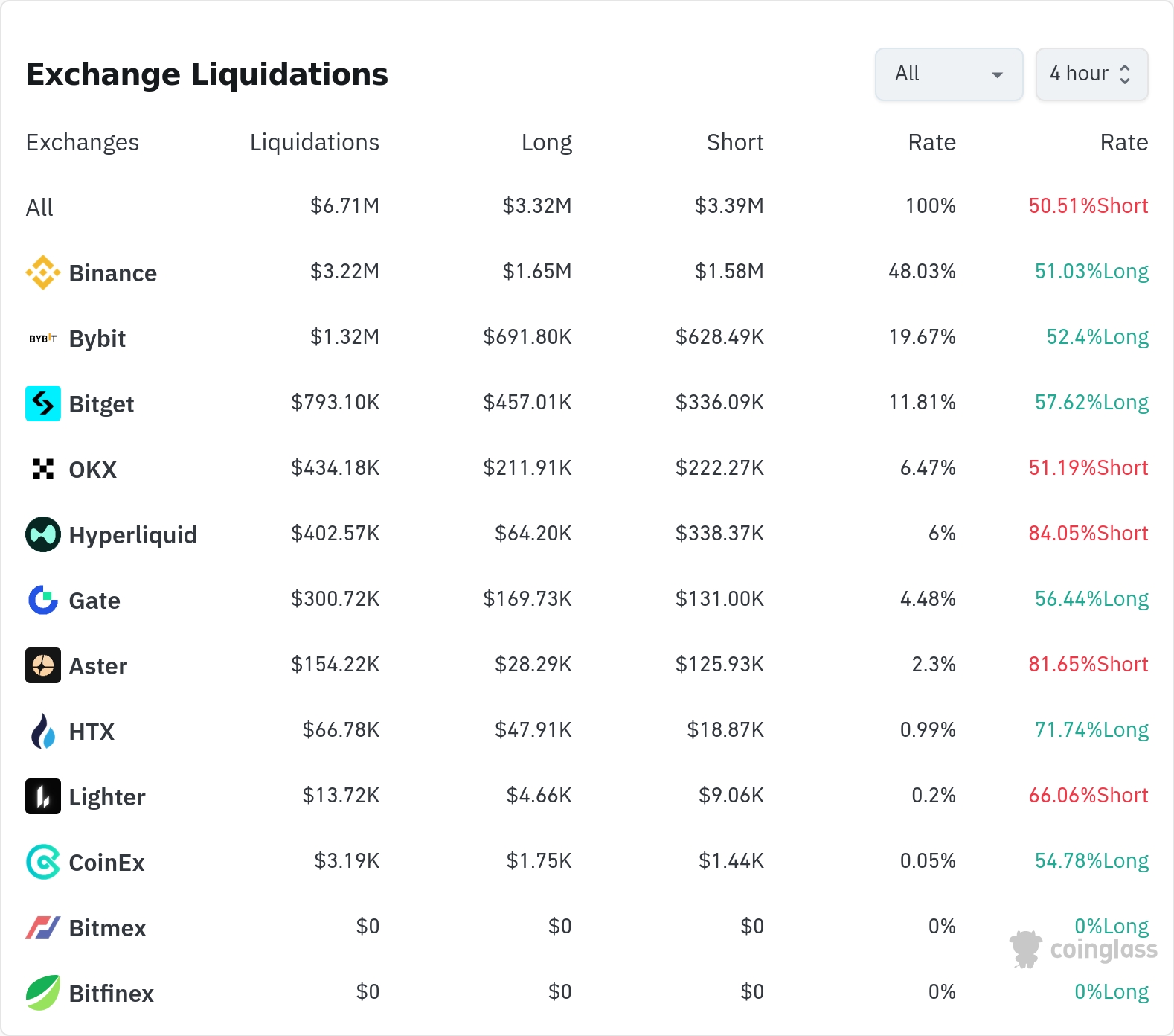The width and height of the screenshot is (1174, 1036).
Task: Click the Bybit logo icon
Action: click(43, 339)
